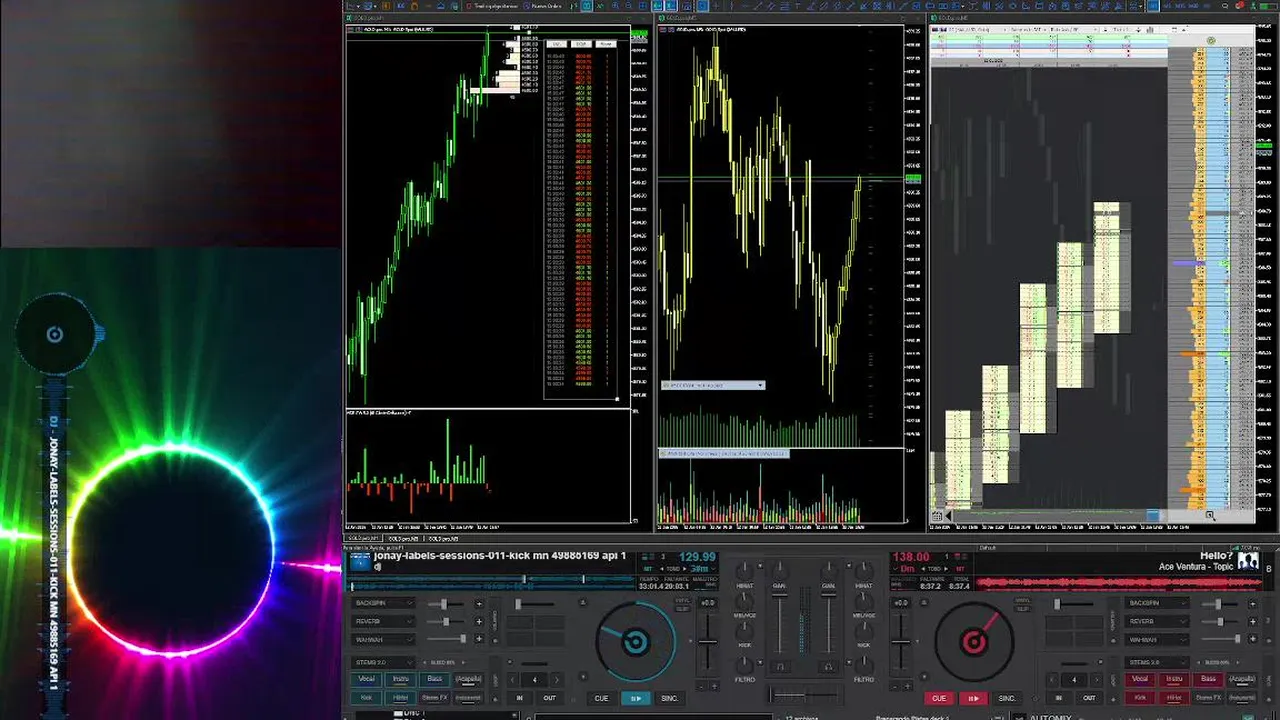Click left deck blue jog wheel

636,642
